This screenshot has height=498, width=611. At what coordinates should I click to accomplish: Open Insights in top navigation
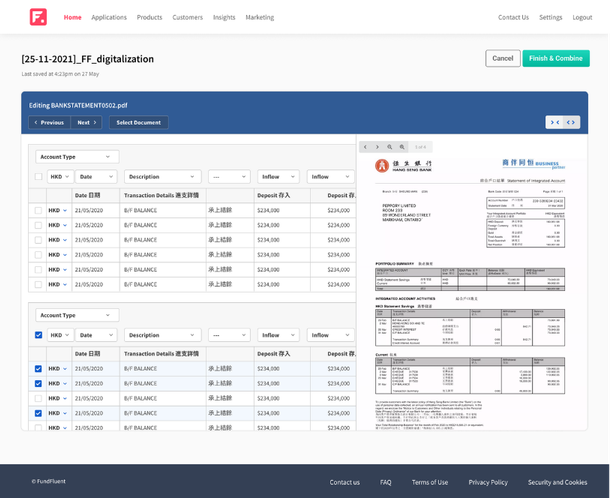224,17
